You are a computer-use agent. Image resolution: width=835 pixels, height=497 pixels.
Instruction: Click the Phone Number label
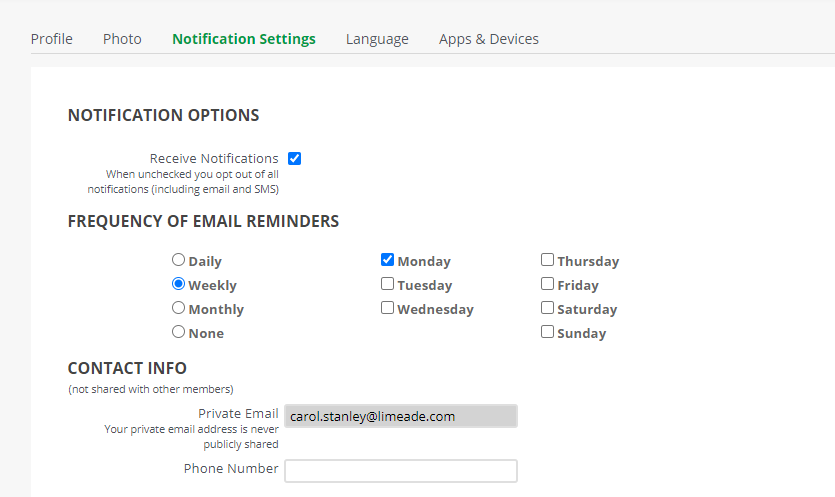pos(231,468)
